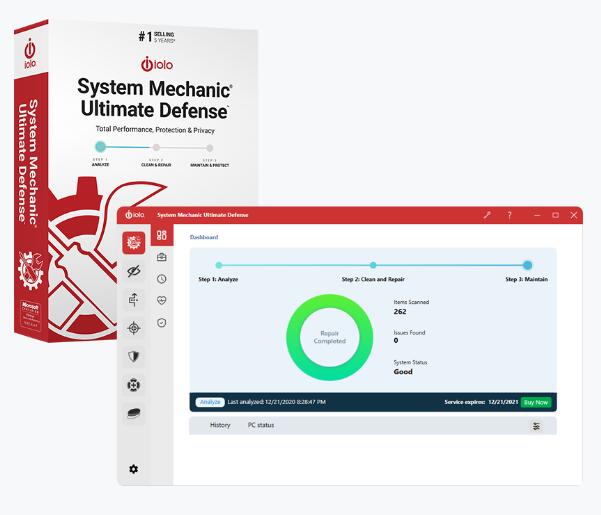This screenshot has height=515, width=601.
Task: Click the wrench icon in title bar
Action: click(x=488, y=215)
